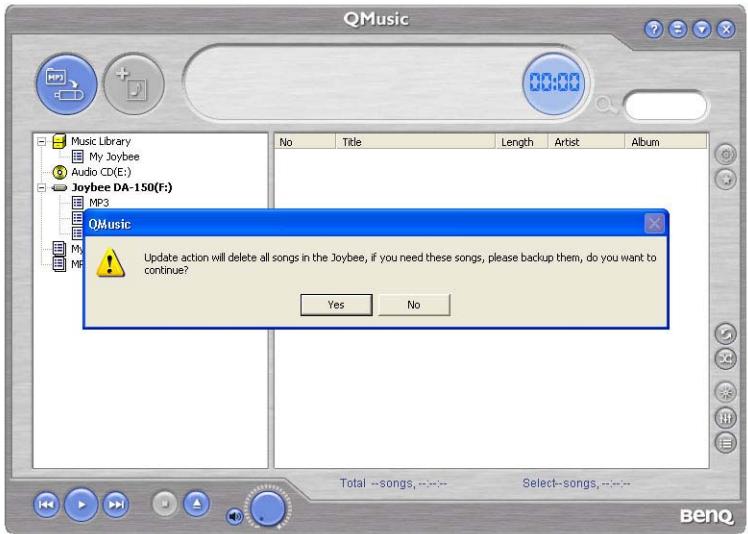
Task: Click the BenQ logo
Action: tap(707, 515)
